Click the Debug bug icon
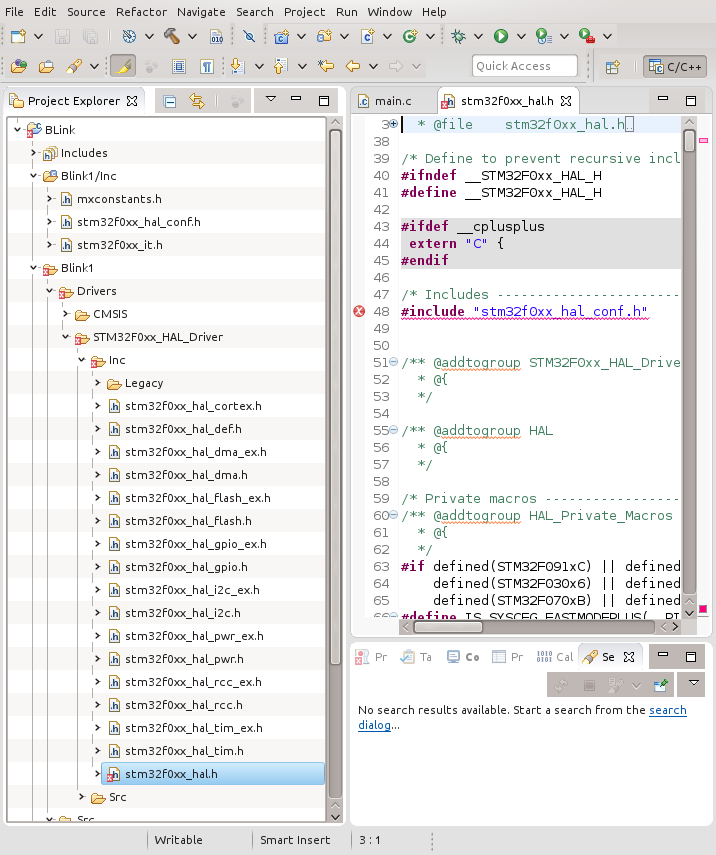Viewport: 716px width, 855px height. 458,36
